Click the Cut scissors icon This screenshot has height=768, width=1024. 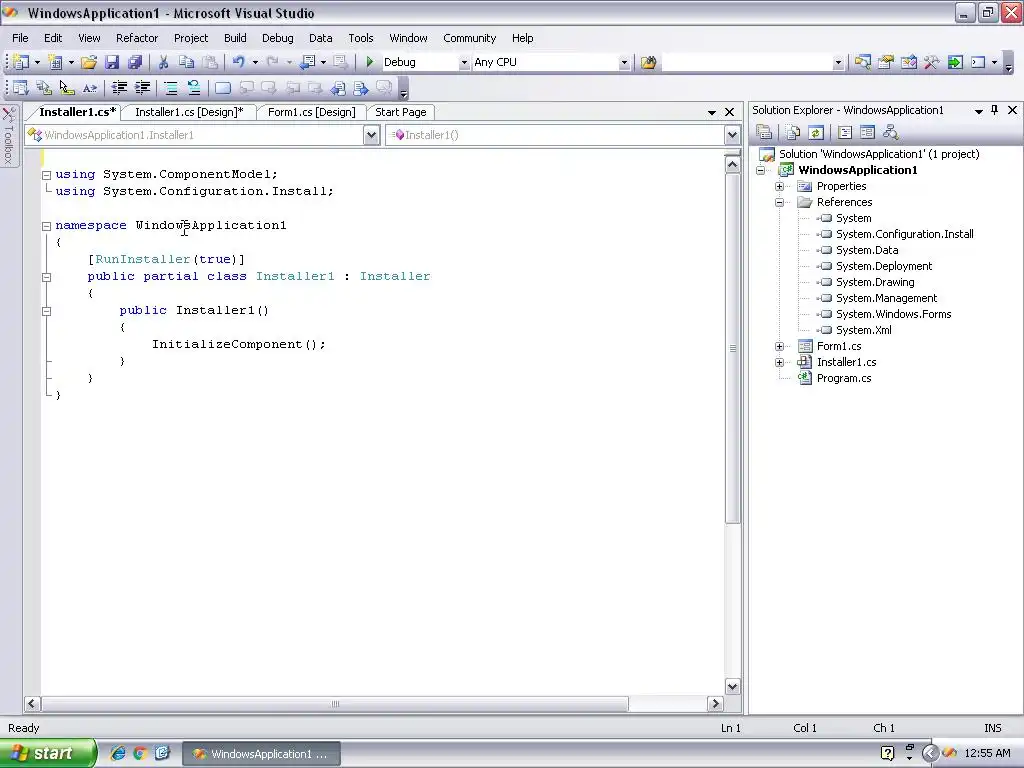(163, 62)
